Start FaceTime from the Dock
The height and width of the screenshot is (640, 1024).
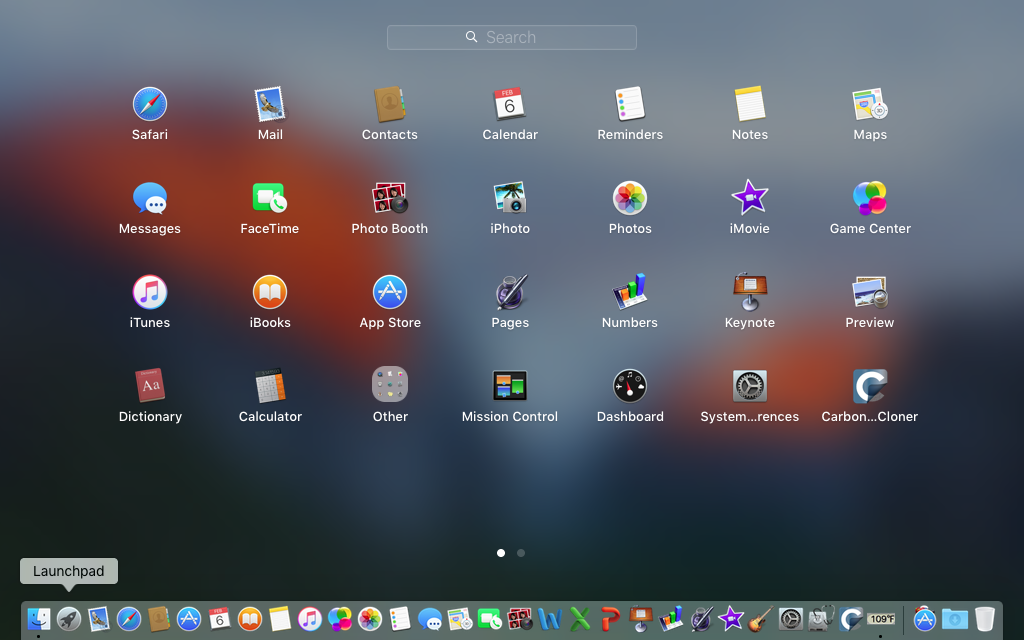[490, 619]
